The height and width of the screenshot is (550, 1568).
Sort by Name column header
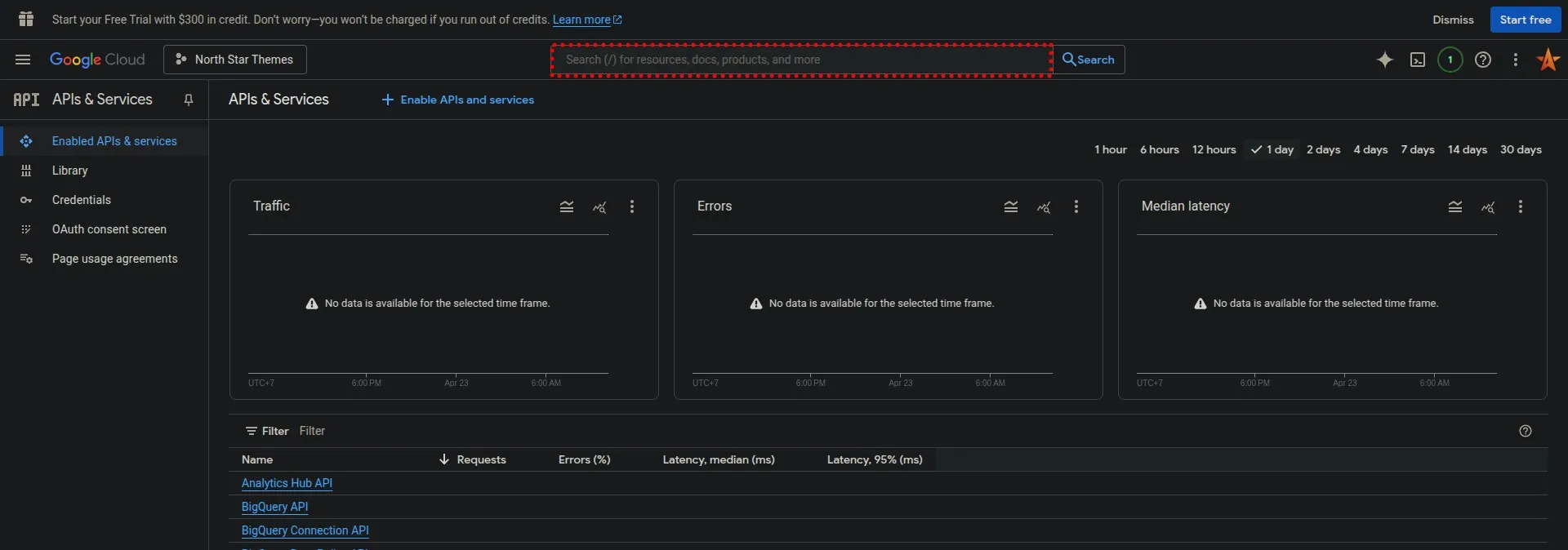pos(257,459)
